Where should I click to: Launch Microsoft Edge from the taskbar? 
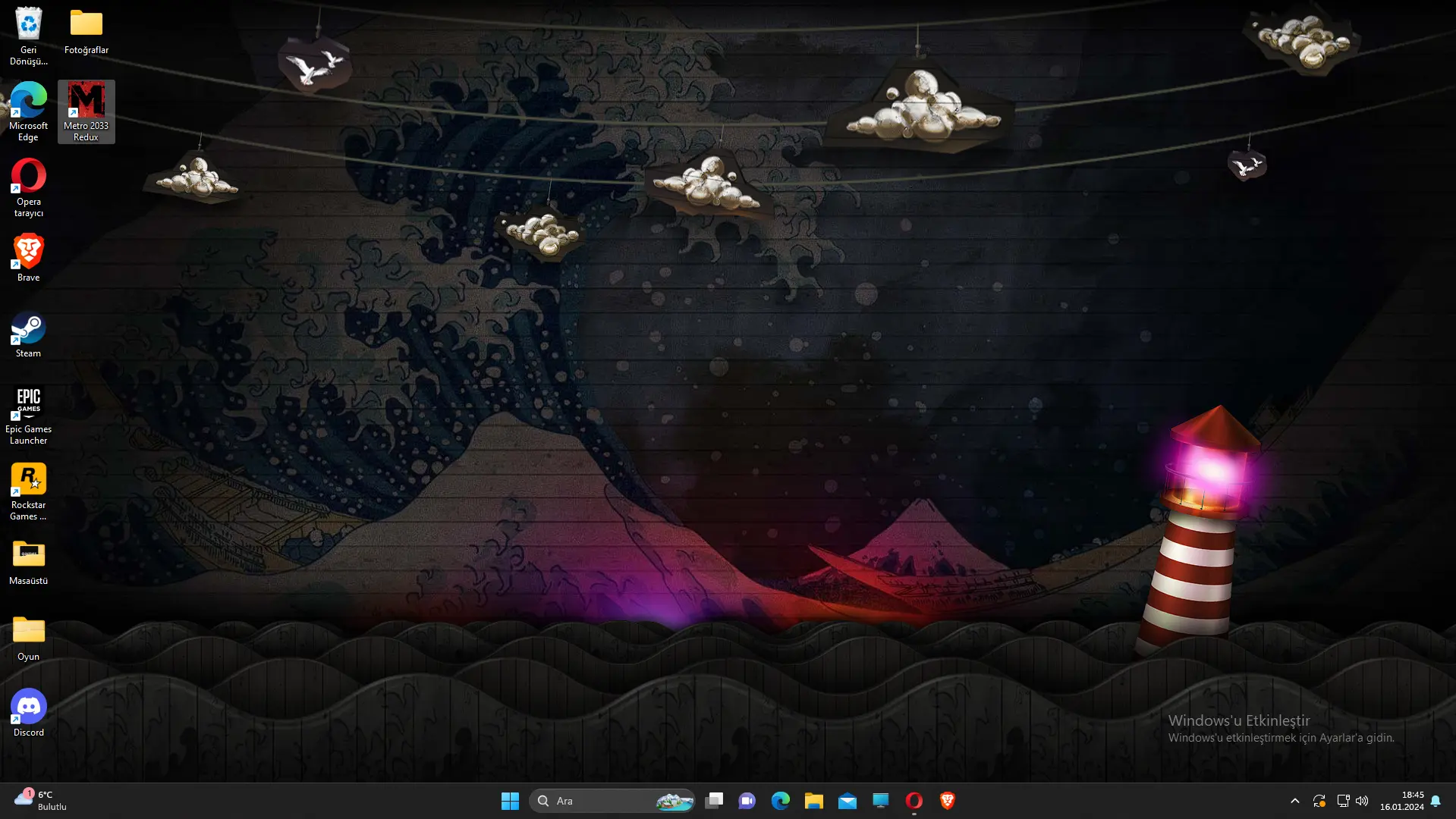point(781,801)
